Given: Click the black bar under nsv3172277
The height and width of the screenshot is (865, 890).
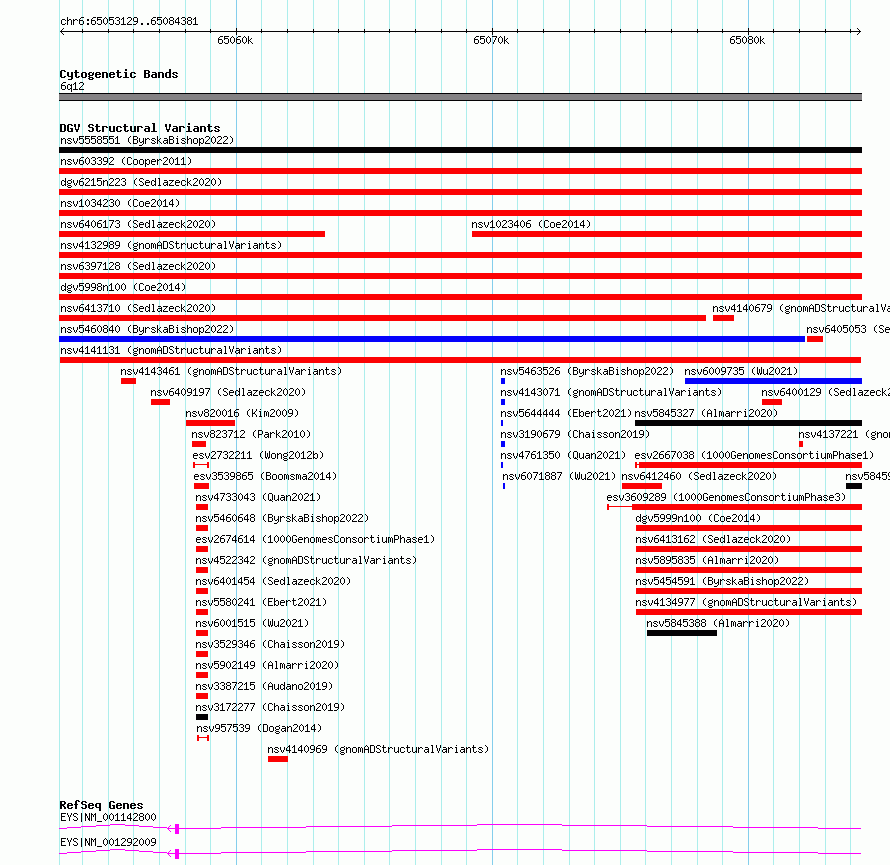Looking at the screenshot, I should pyautogui.click(x=202, y=717).
